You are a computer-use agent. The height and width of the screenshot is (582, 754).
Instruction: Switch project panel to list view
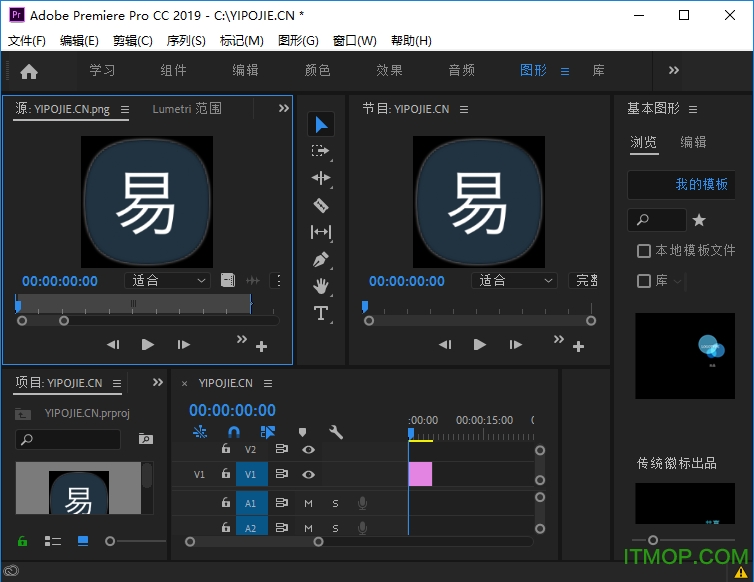[52, 541]
